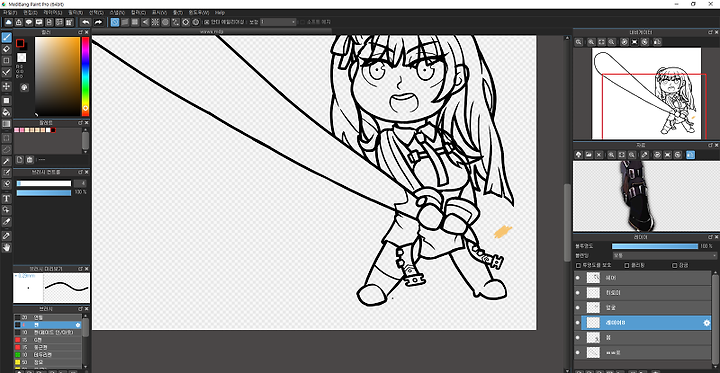Screen dimensions: 720x373
Task: Select the 연필 brush in list
Action: 48,317
